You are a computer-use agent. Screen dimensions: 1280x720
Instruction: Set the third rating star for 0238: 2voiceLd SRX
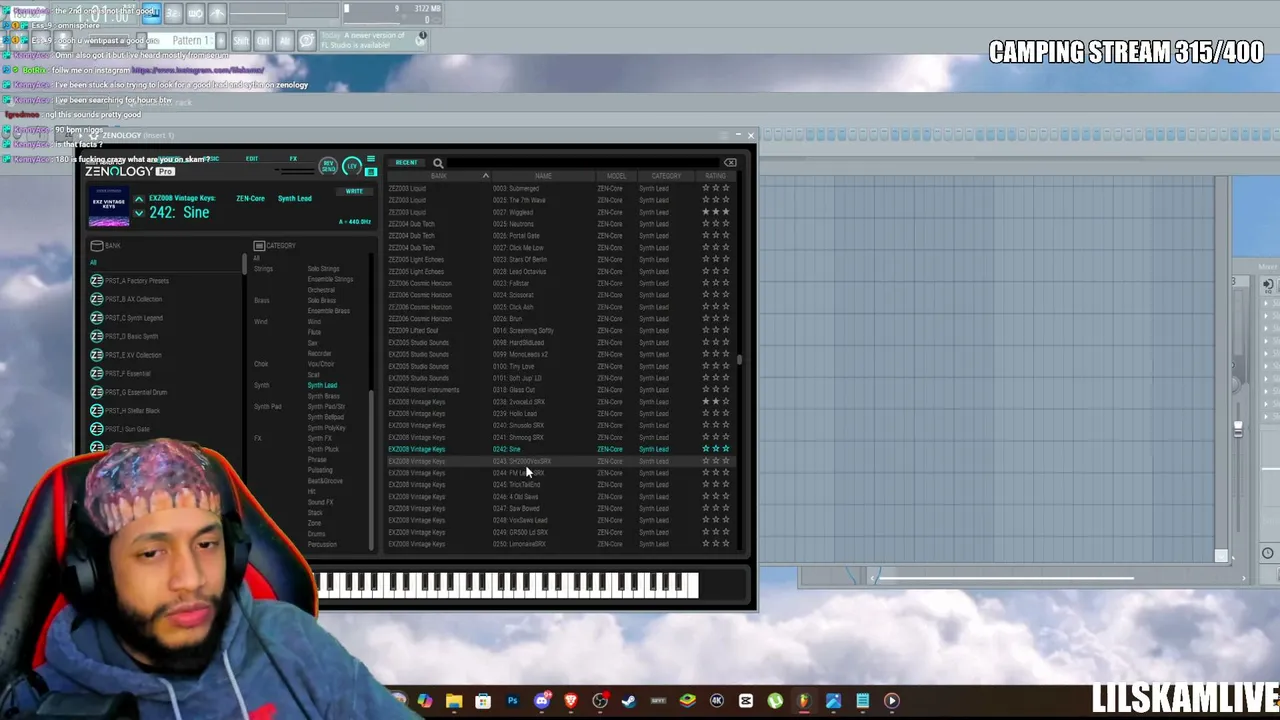point(725,402)
